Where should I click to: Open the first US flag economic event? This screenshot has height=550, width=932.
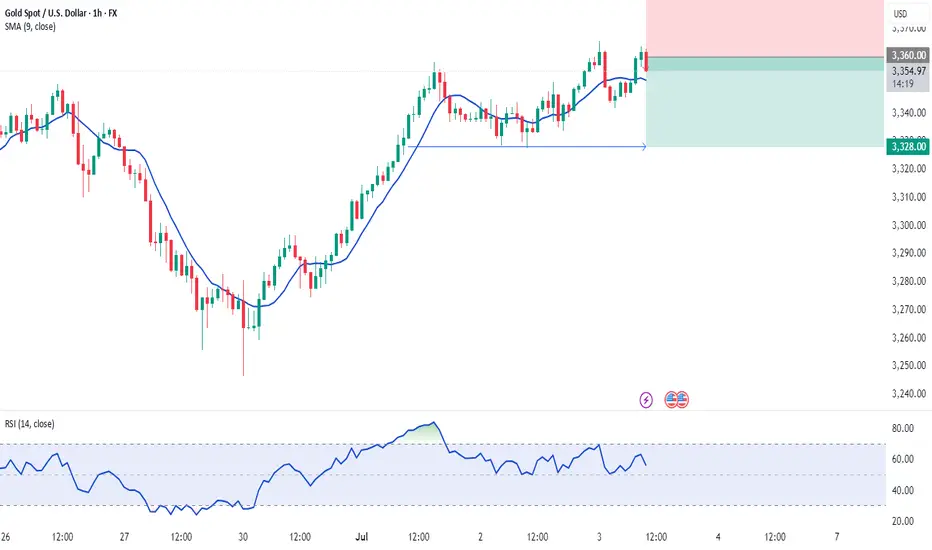pos(671,400)
